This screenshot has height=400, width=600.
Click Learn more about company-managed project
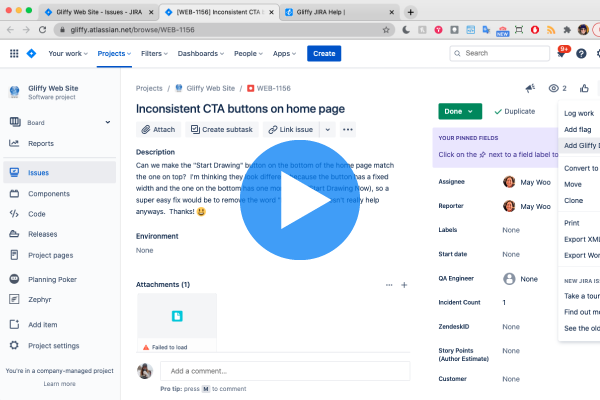tap(59, 384)
